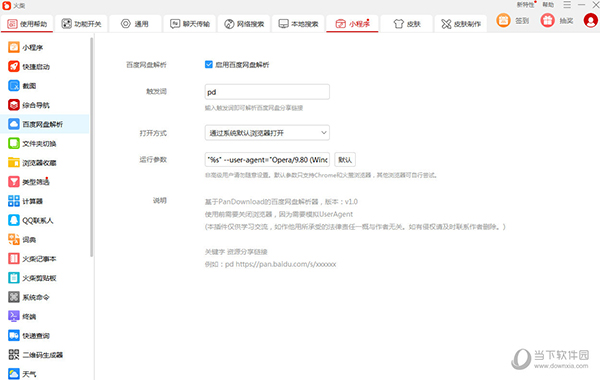Click the 签到 check-in calendar icon
This screenshot has height=380, width=600.
coord(504,21)
